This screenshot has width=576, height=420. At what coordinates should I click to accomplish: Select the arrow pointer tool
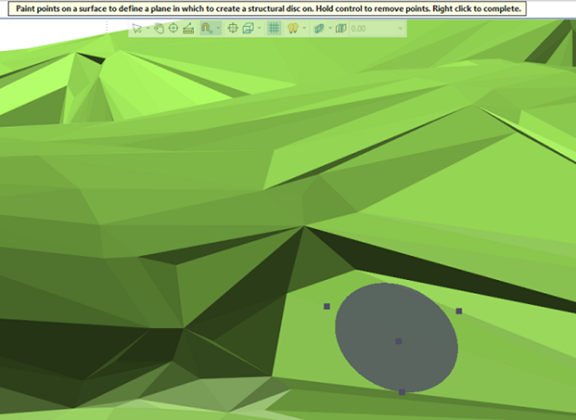(x=137, y=28)
